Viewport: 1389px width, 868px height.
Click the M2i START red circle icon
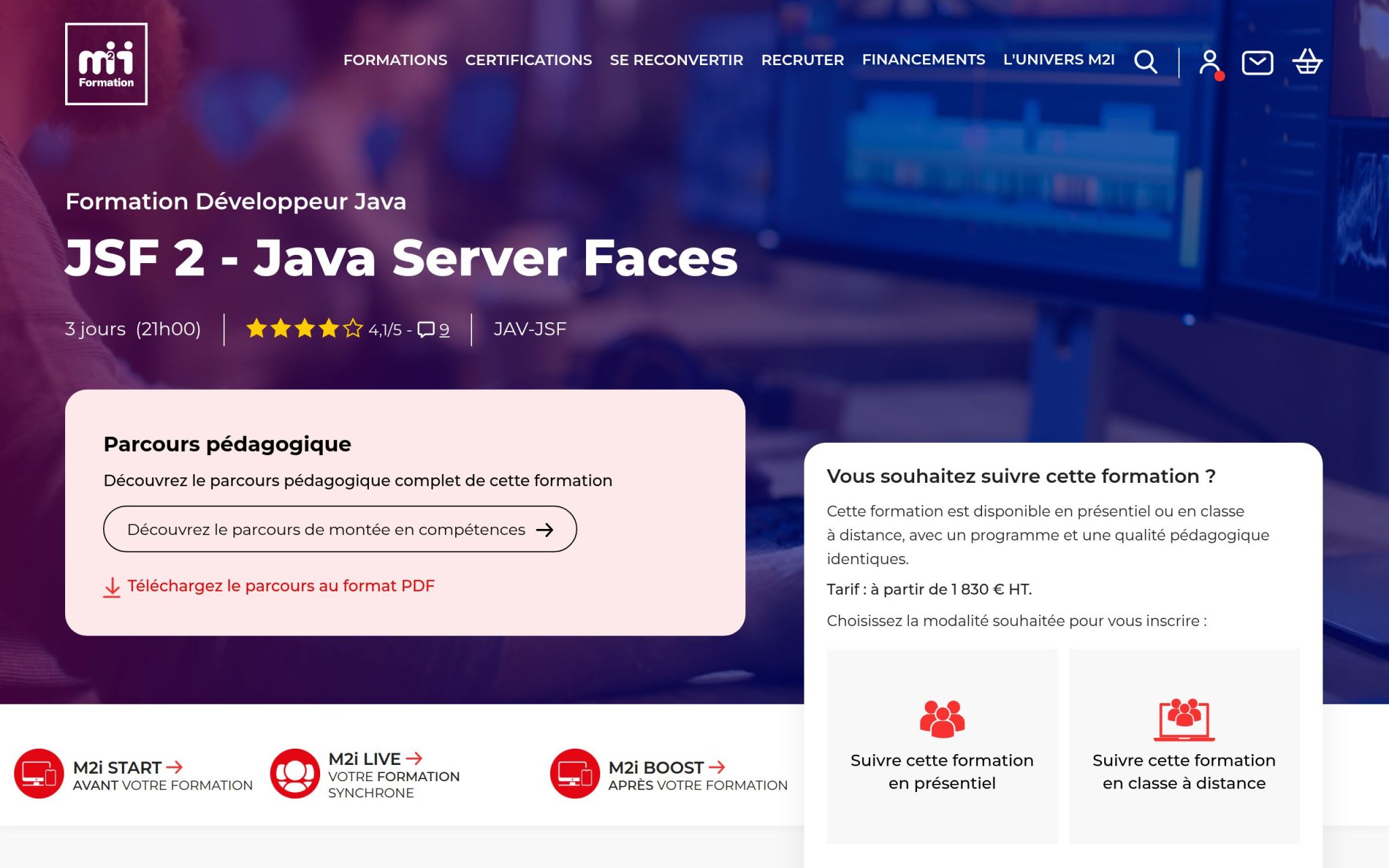[39, 774]
